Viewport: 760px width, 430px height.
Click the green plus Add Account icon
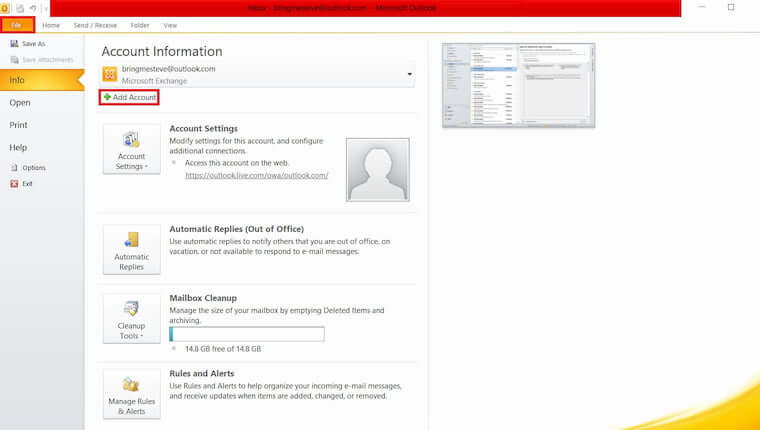click(107, 97)
